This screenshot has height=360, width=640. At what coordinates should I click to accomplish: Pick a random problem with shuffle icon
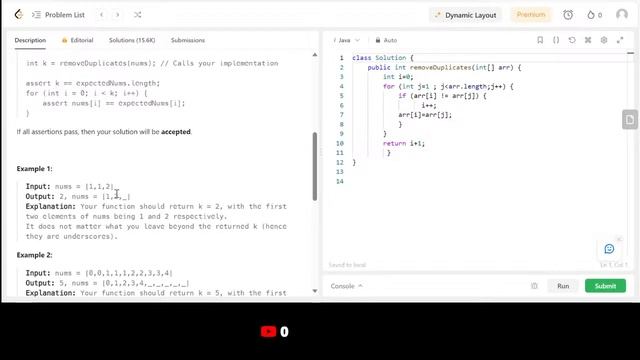[138, 15]
